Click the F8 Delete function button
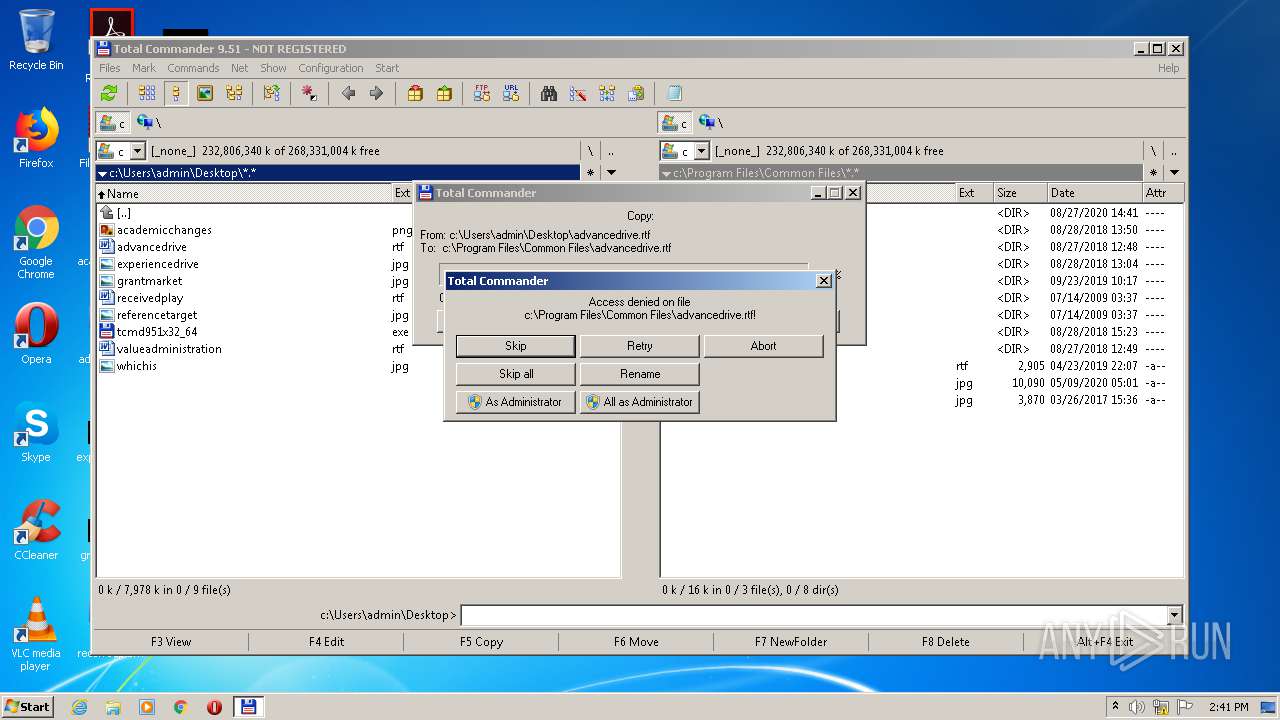1280x720 pixels. [946, 642]
